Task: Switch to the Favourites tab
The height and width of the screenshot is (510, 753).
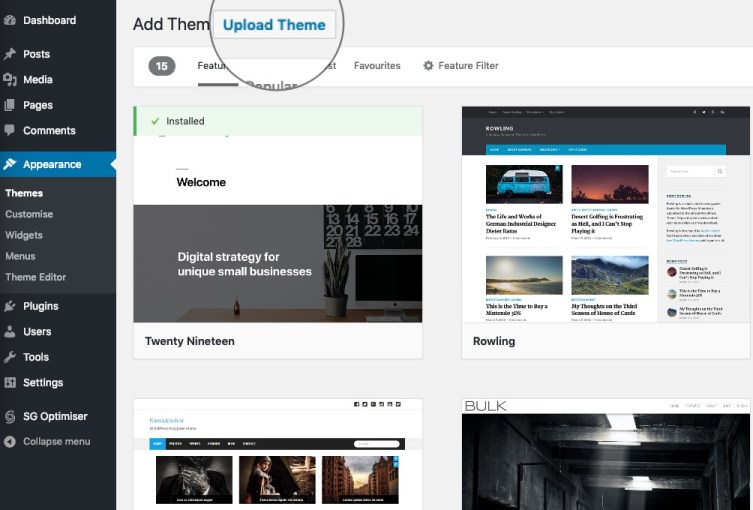Action: tap(377, 66)
